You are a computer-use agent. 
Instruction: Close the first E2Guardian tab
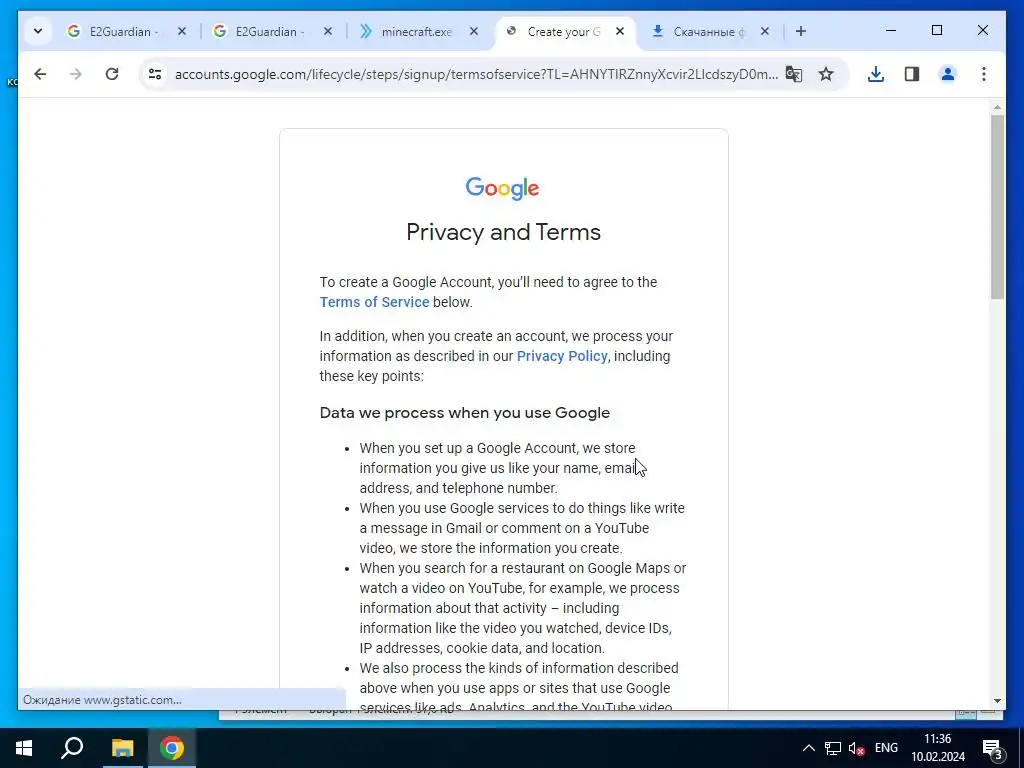tap(182, 31)
